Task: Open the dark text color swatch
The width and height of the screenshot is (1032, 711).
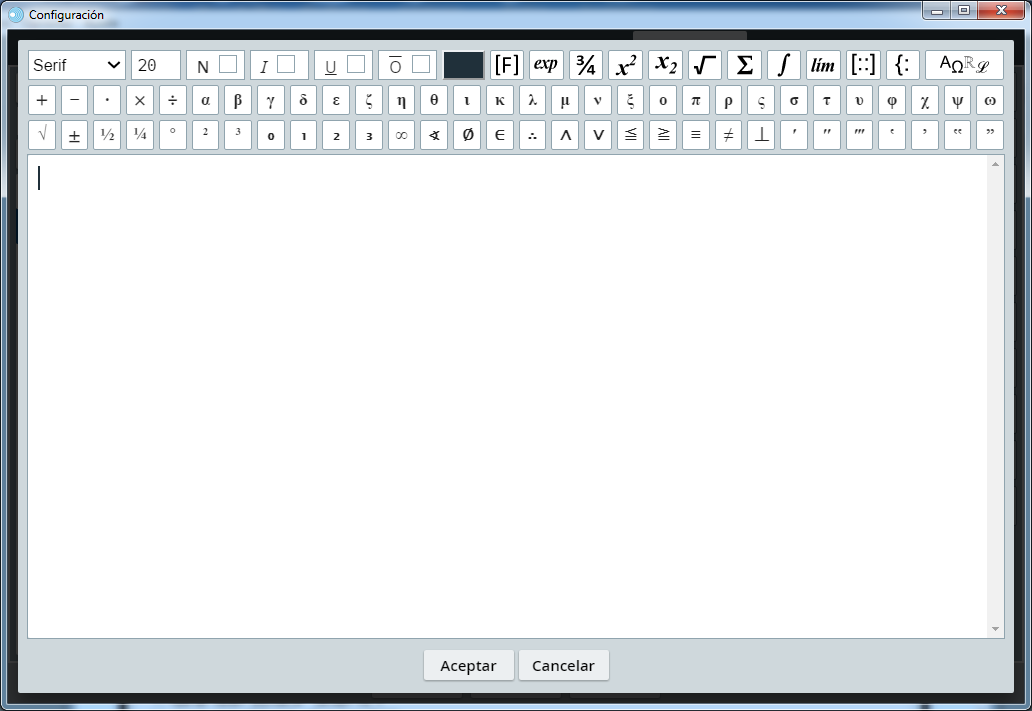Action: (x=464, y=65)
